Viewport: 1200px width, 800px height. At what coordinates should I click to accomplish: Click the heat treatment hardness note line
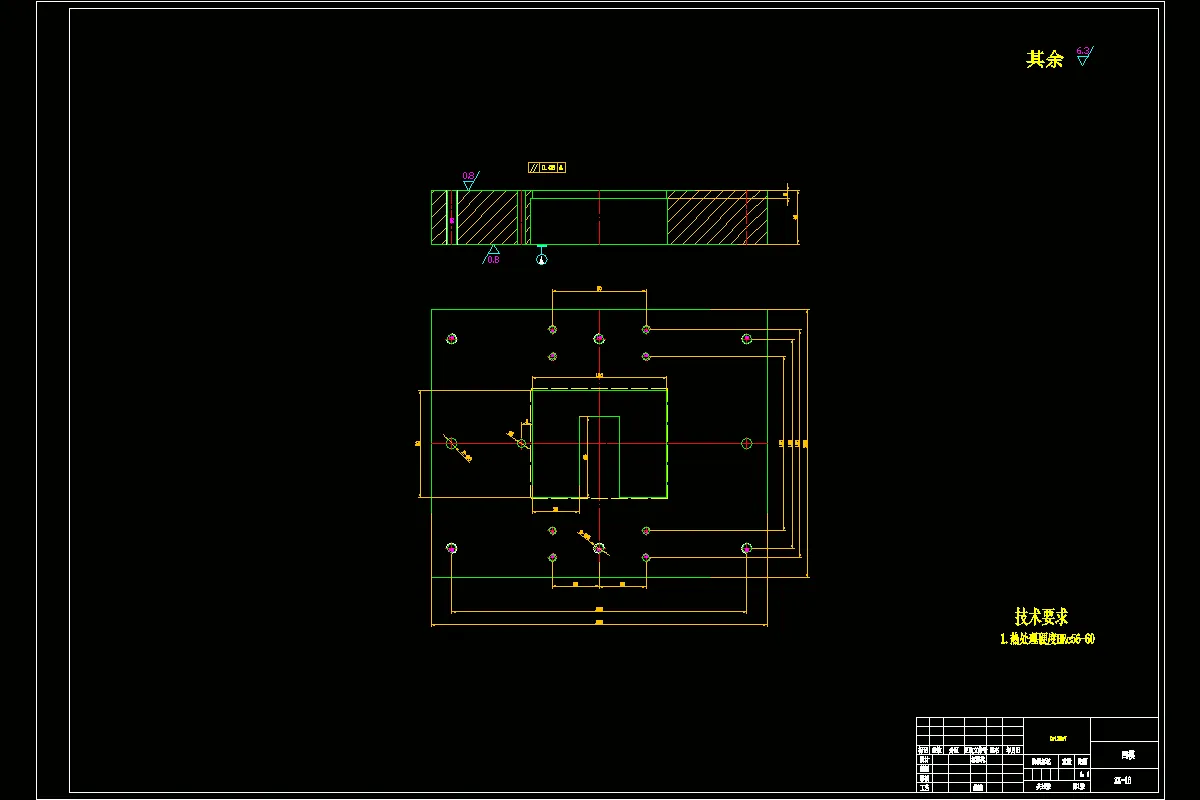(1047, 639)
